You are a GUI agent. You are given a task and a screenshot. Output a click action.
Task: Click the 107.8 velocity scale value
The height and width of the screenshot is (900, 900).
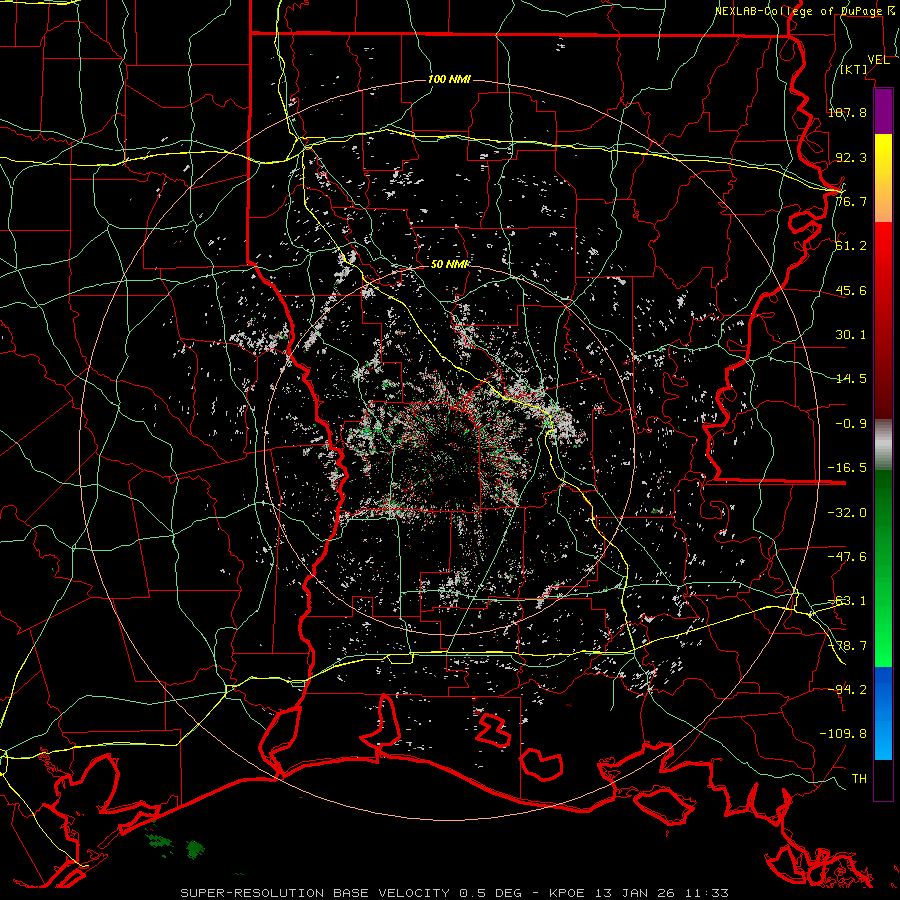click(x=847, y=112)
